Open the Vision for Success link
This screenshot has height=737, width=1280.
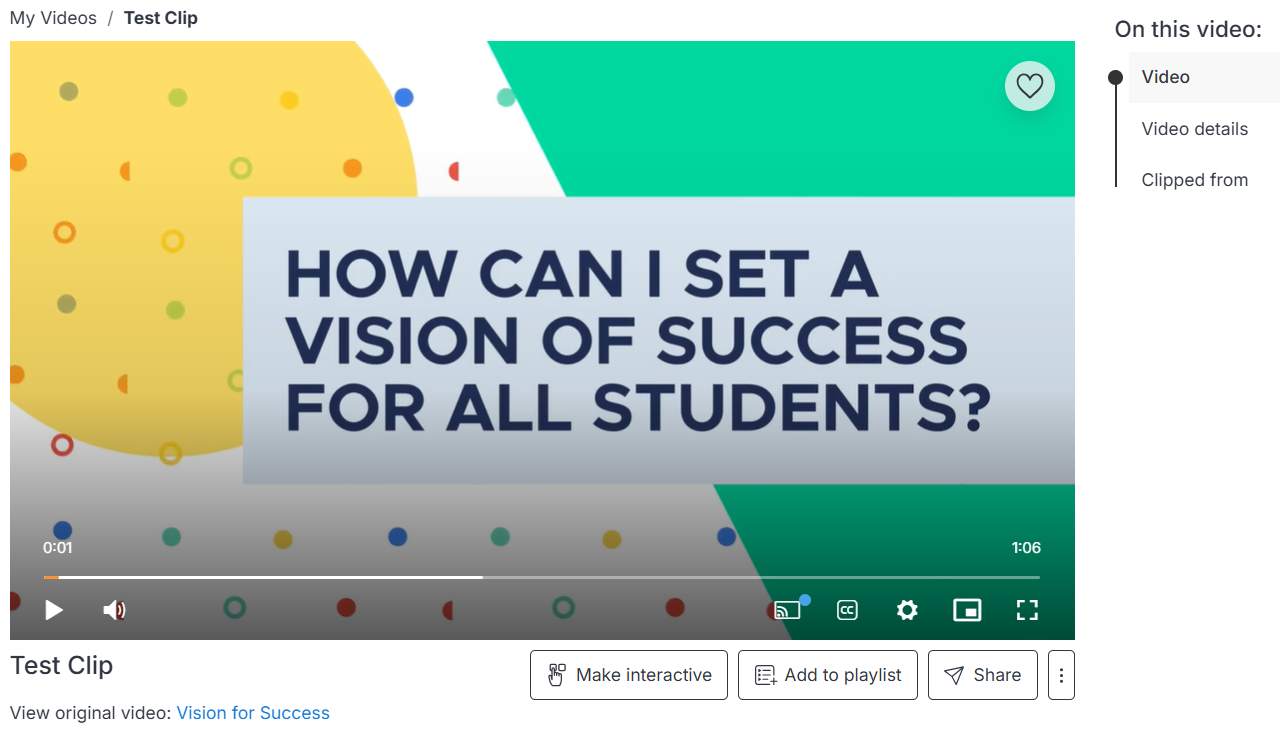(x=253, y=713)
